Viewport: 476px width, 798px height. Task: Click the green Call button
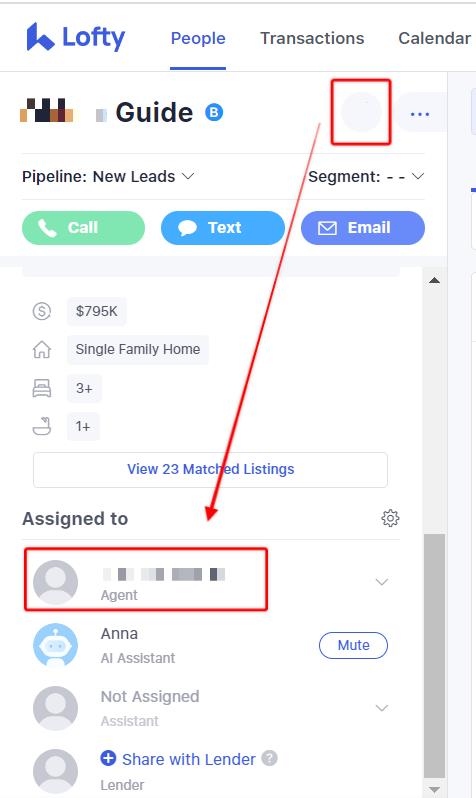tap(83, 227)
